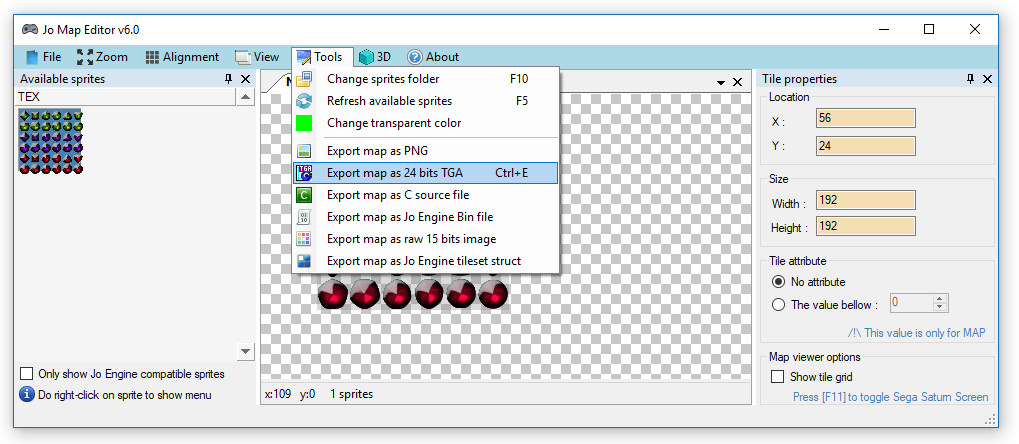The height and width of the screenshot is (444, 1019).
Task: Close the map document tab
Action: click(738, 82)
